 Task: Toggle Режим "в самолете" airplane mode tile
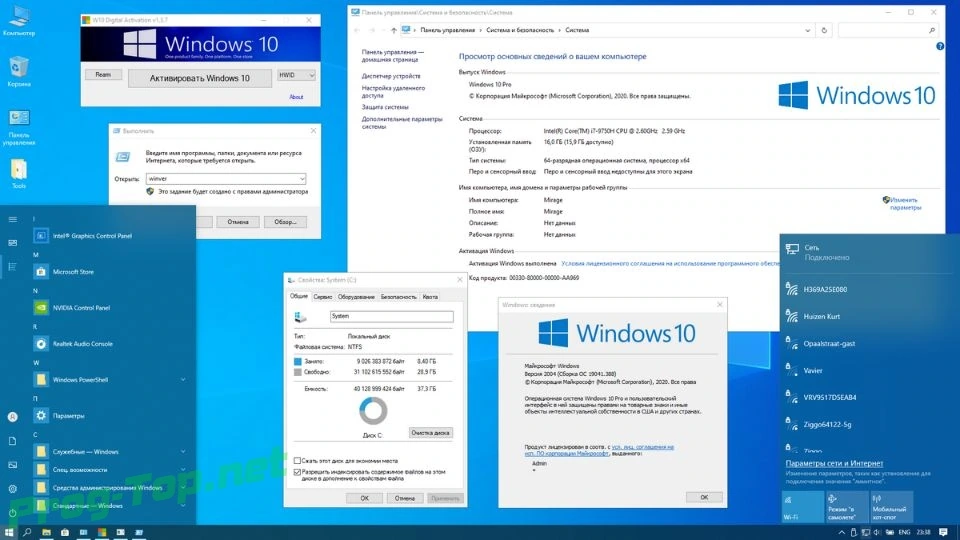pos(847,508)
